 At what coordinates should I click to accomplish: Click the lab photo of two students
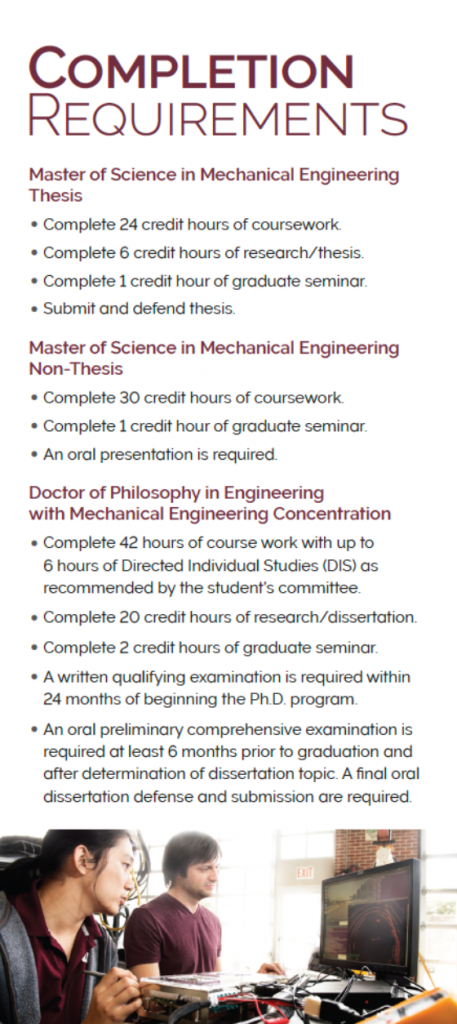[228, 926]
